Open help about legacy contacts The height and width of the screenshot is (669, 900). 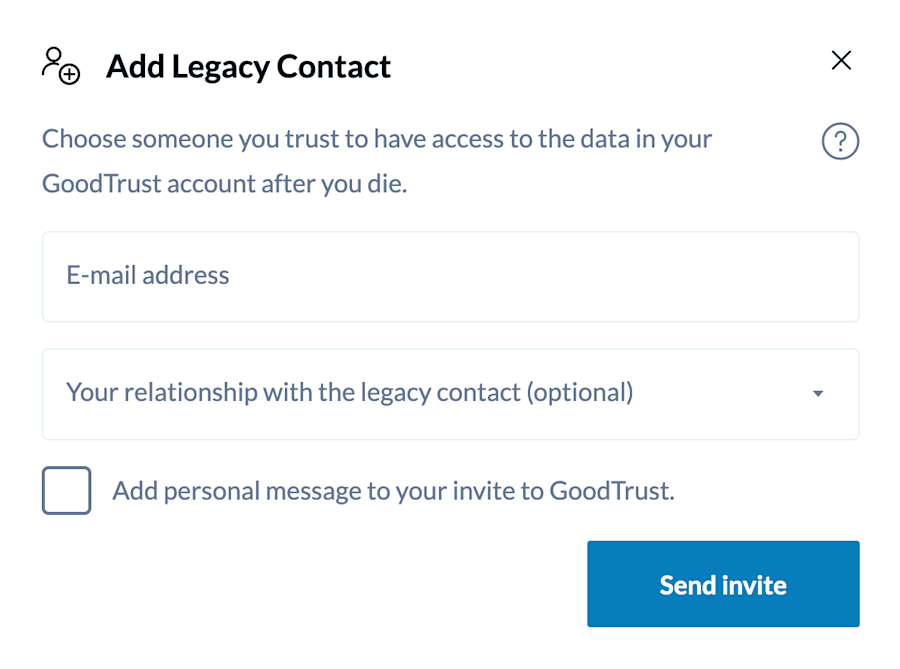(x=840, y=142)
